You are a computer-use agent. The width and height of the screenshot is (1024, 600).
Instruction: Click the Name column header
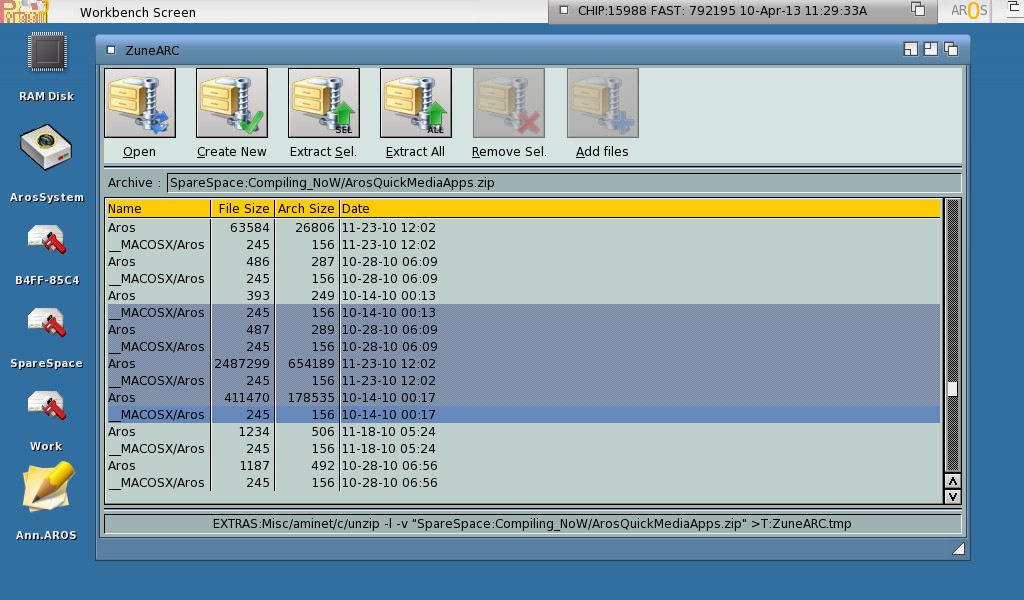click(157, 209)
